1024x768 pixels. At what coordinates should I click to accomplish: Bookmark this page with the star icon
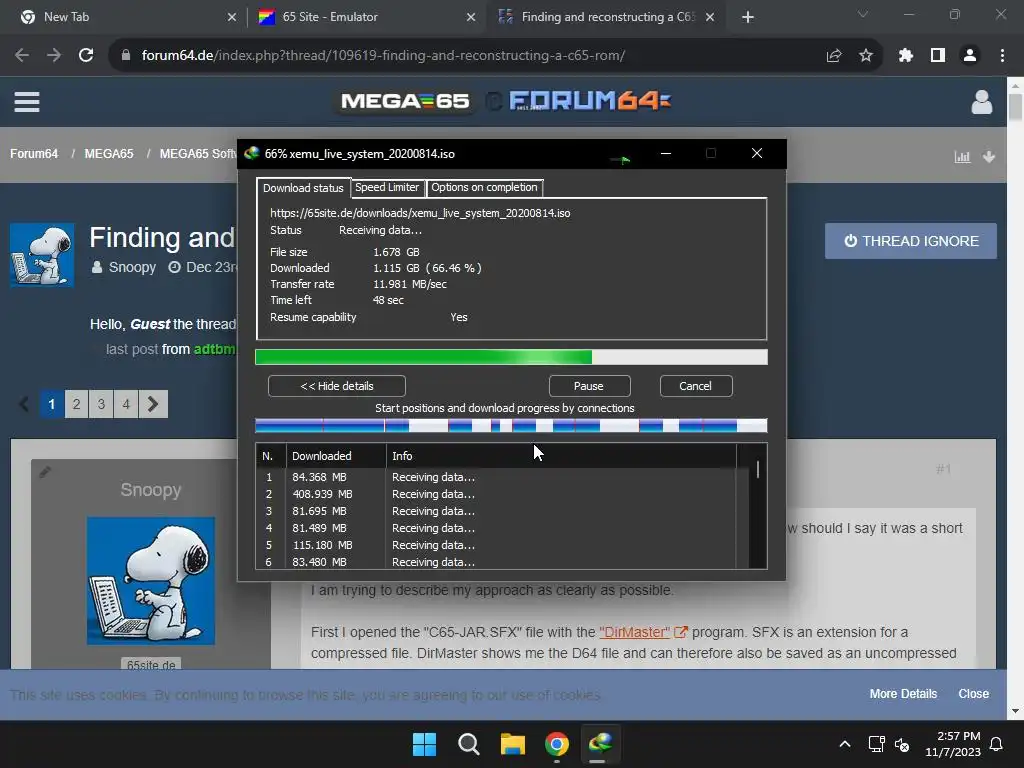pos(866,56)
